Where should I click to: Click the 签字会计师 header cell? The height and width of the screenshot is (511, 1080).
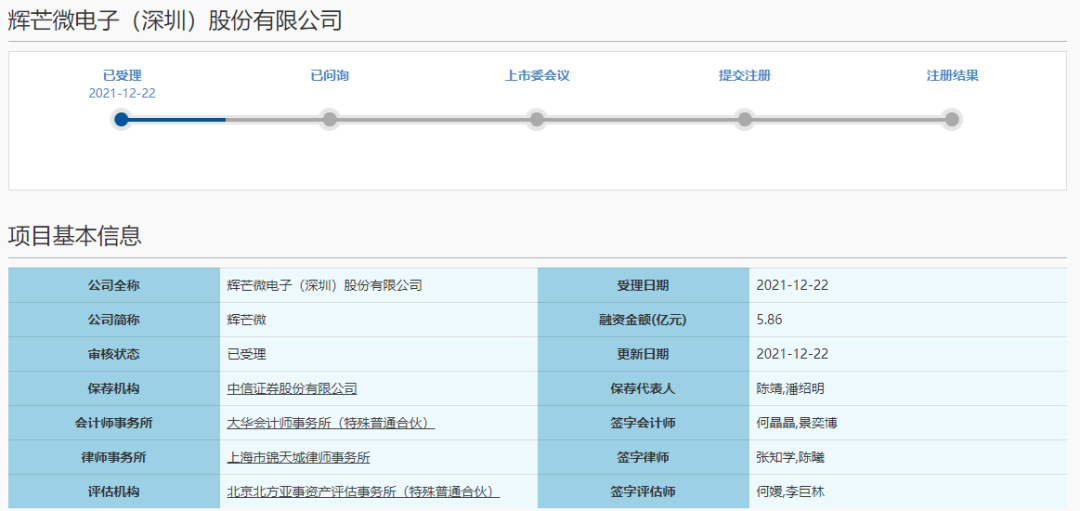(x=643, y=424)
